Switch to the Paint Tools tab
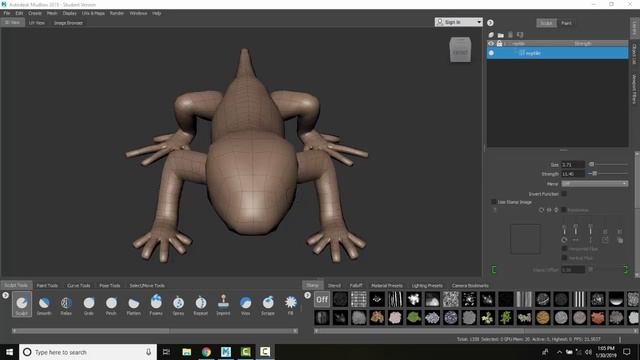 point(47,286)
